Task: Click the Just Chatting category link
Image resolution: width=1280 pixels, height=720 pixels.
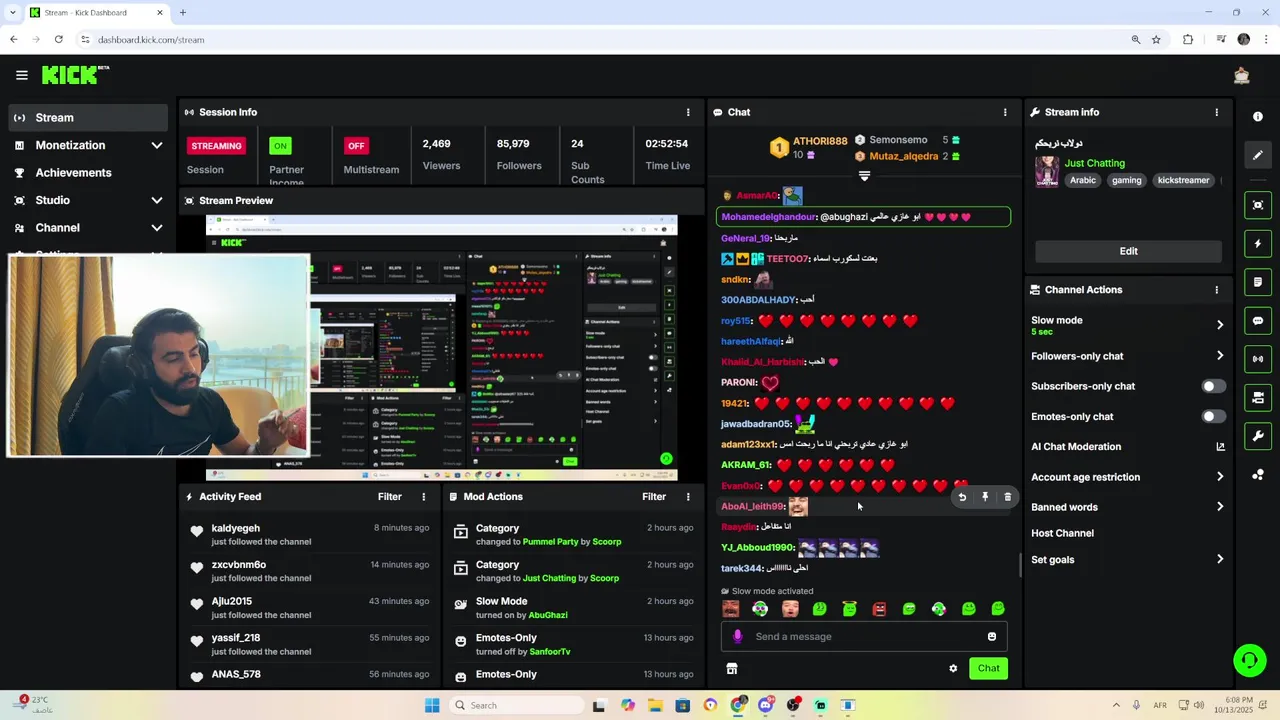Action: coord(1094,163)
